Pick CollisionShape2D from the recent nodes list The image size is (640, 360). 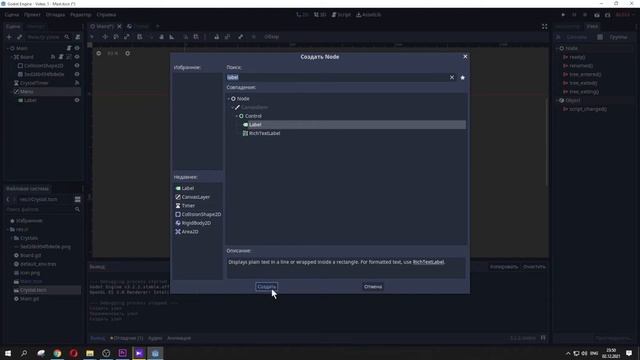[201, 214]
